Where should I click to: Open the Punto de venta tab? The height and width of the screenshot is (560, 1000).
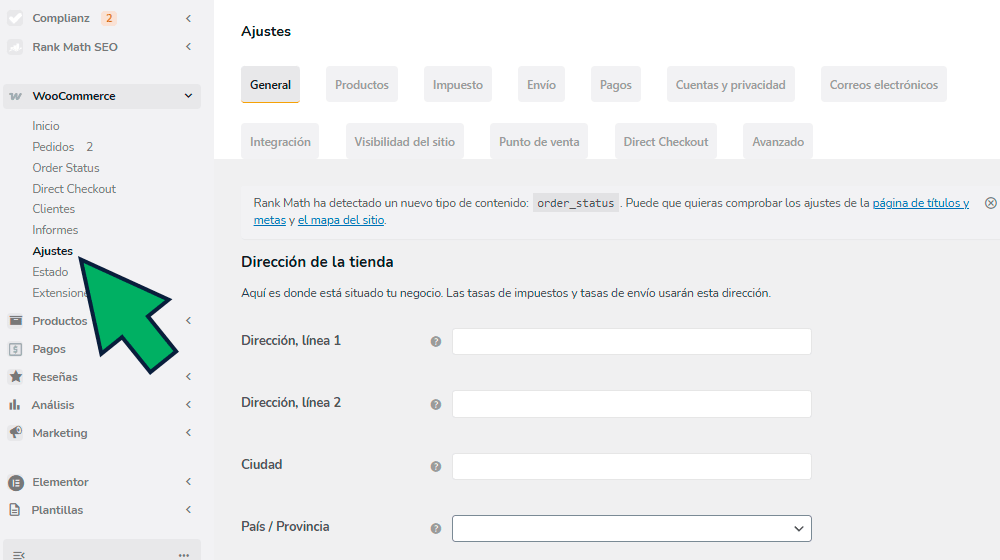coord(539,141)
